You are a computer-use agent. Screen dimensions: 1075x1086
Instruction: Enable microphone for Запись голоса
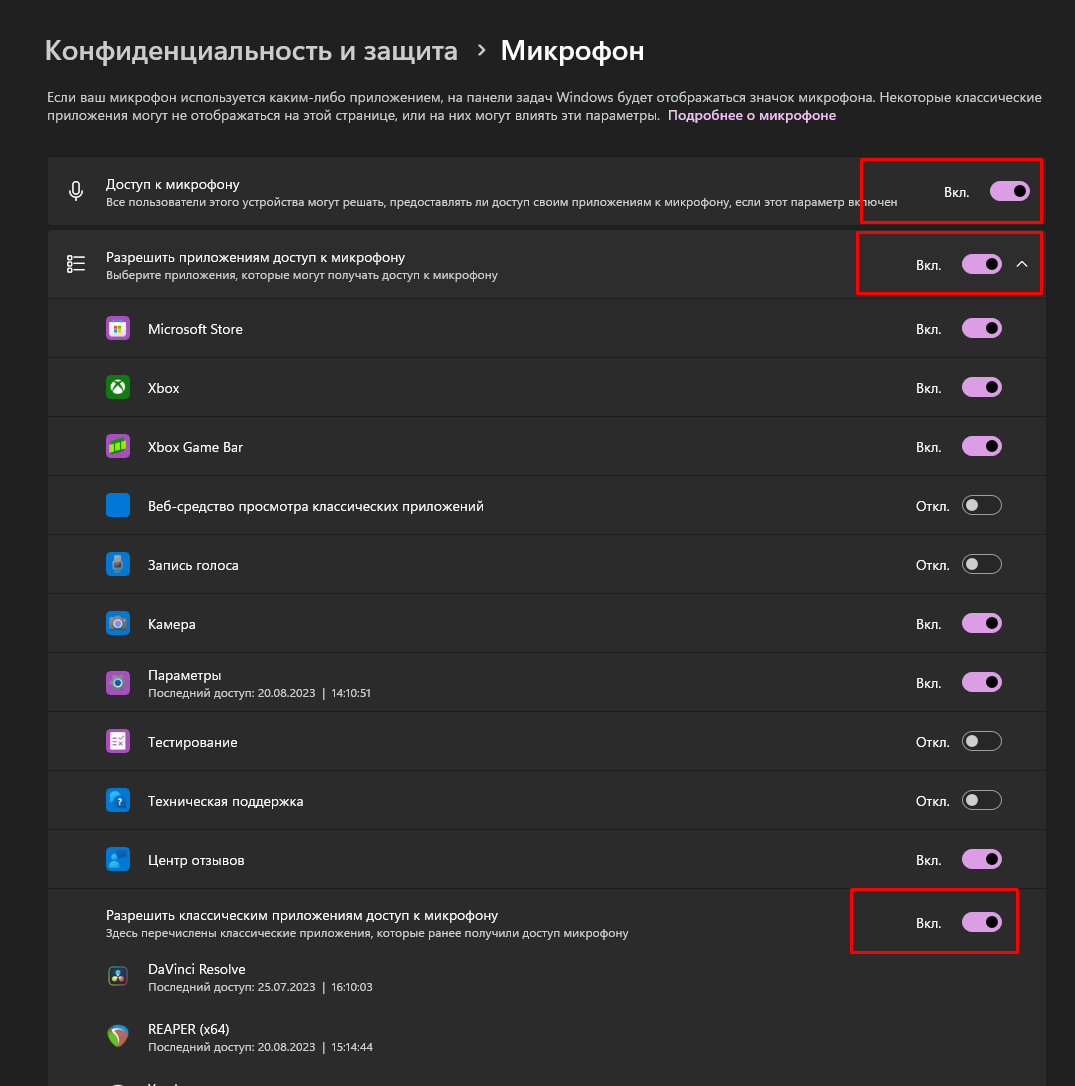[981, 564]
